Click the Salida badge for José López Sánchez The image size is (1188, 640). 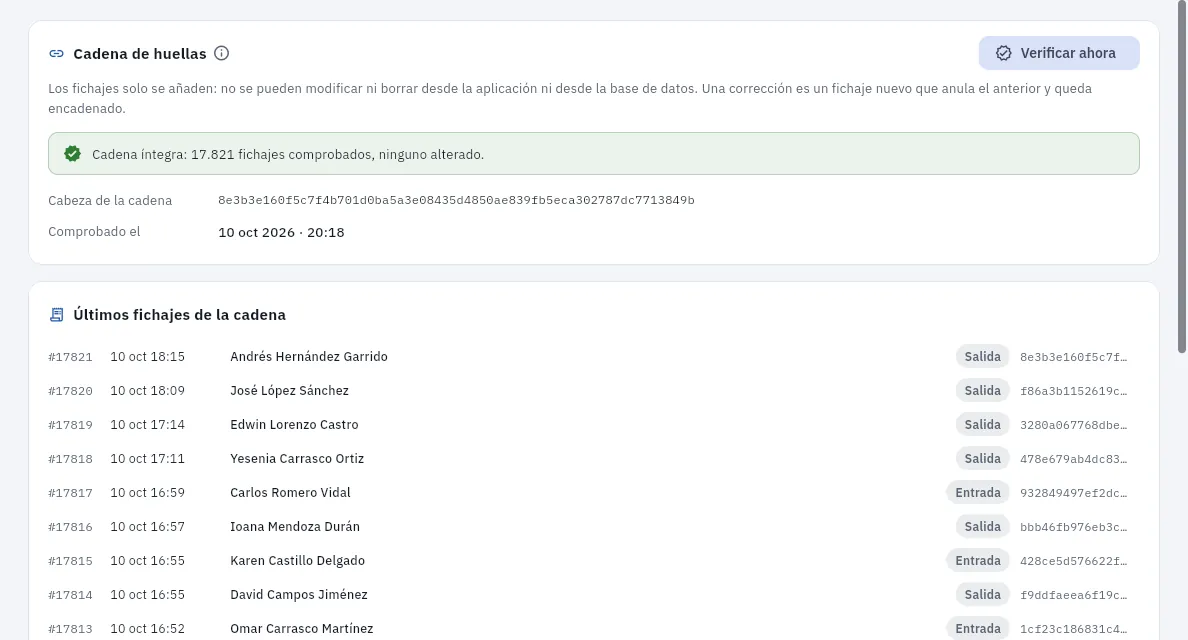click(x=982, y=391)
